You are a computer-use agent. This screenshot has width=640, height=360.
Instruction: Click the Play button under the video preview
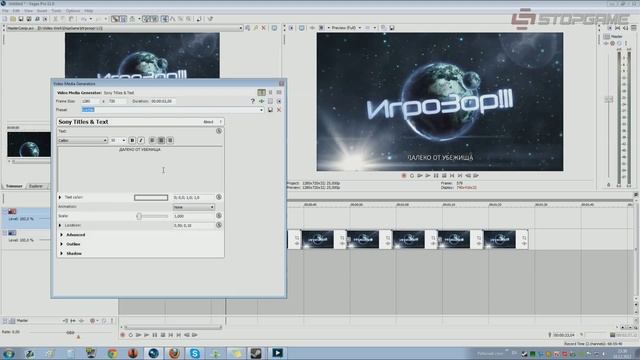[428, 176]
